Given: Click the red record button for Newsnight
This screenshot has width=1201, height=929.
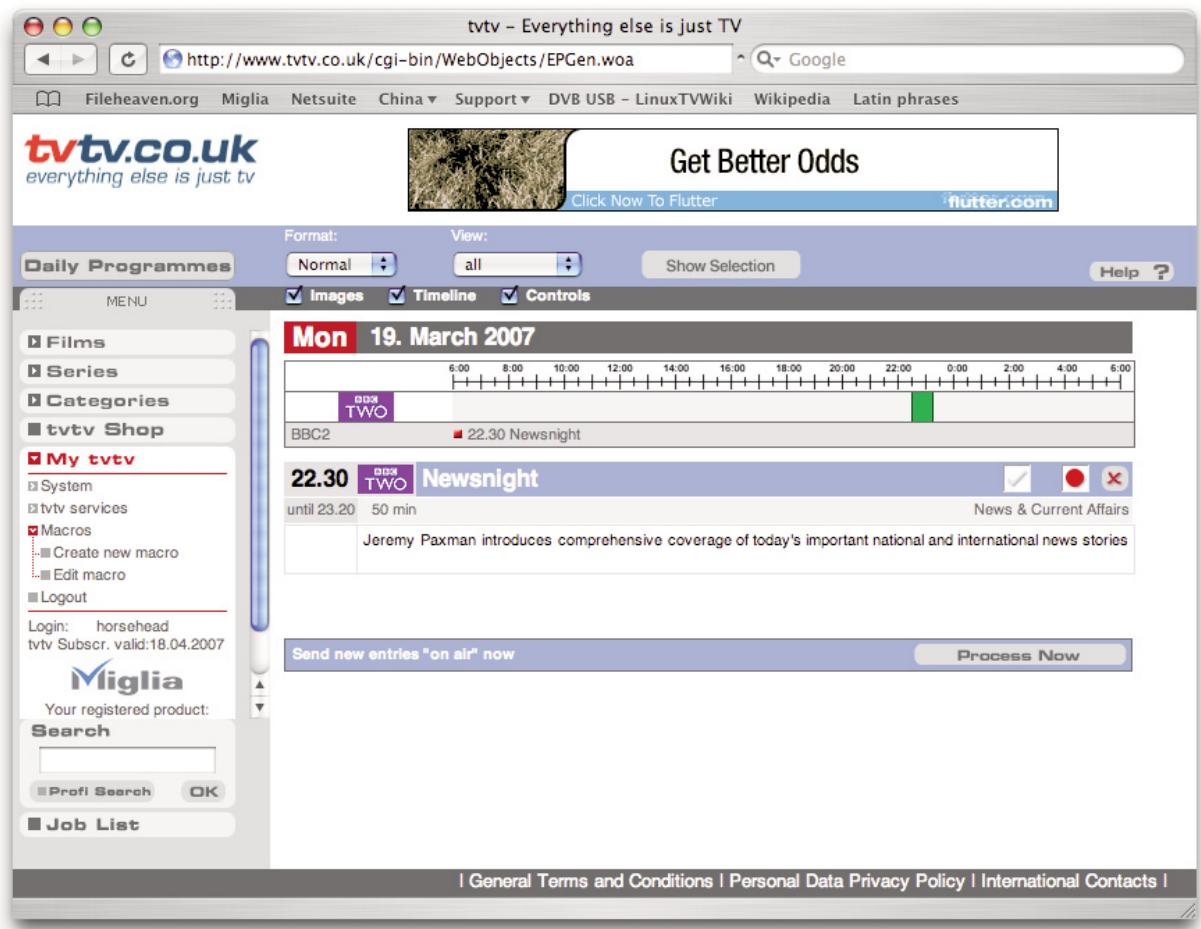Looking at the screenshot, I should point(1075,479).
